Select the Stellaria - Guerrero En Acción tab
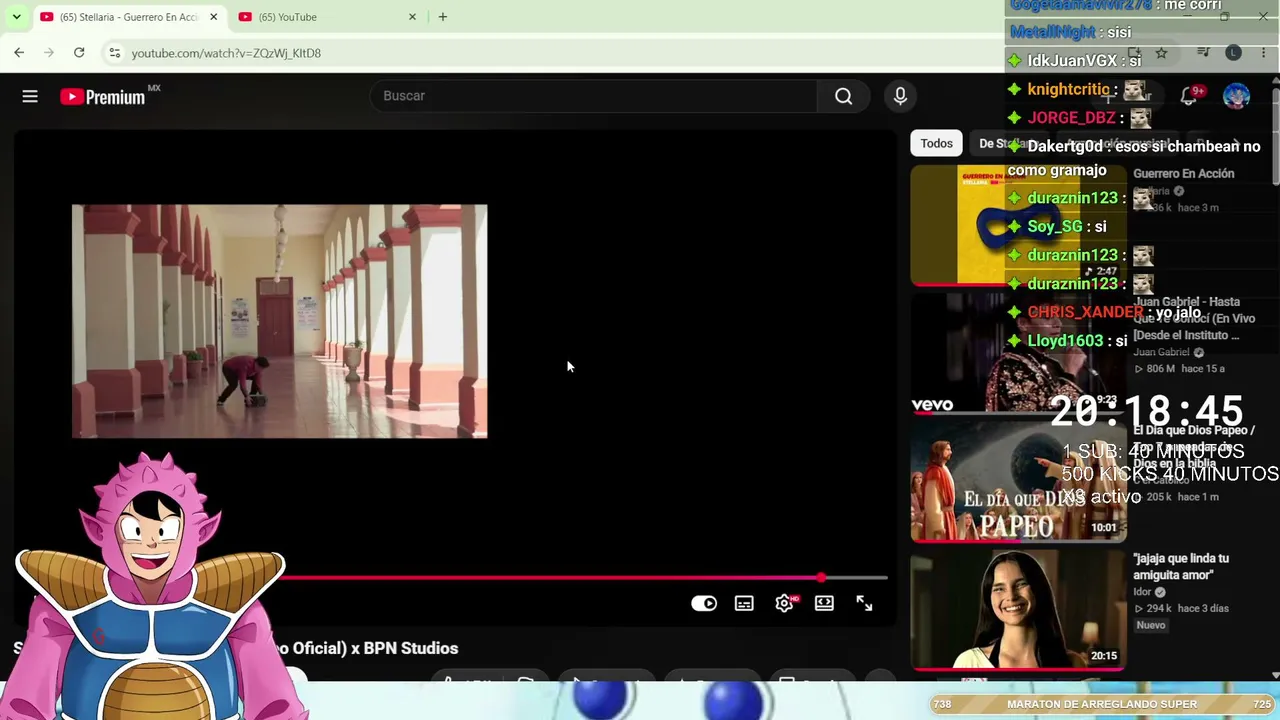 [130, 17]
